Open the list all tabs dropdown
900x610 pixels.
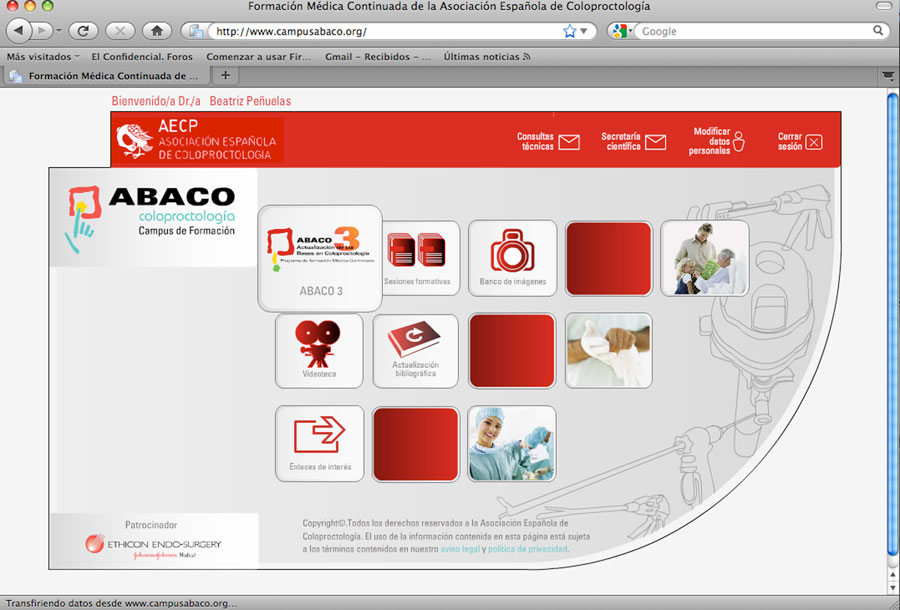point(888,75)
